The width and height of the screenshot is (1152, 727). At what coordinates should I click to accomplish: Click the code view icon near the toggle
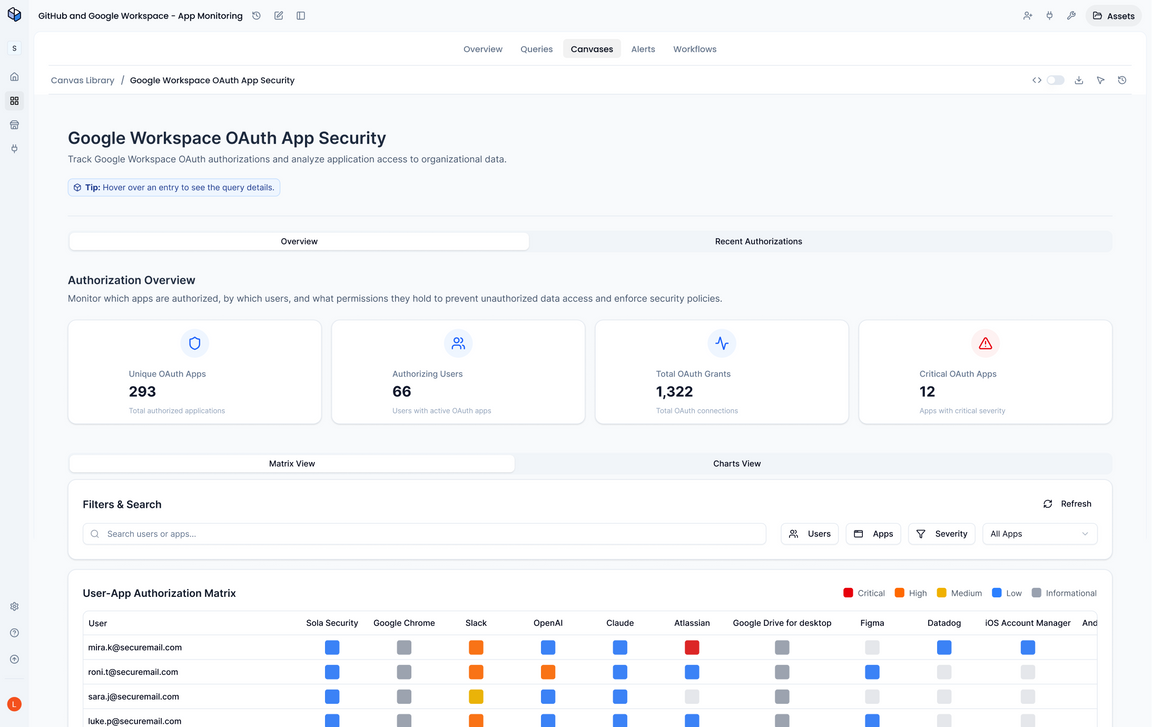(x=1037, y=79)
